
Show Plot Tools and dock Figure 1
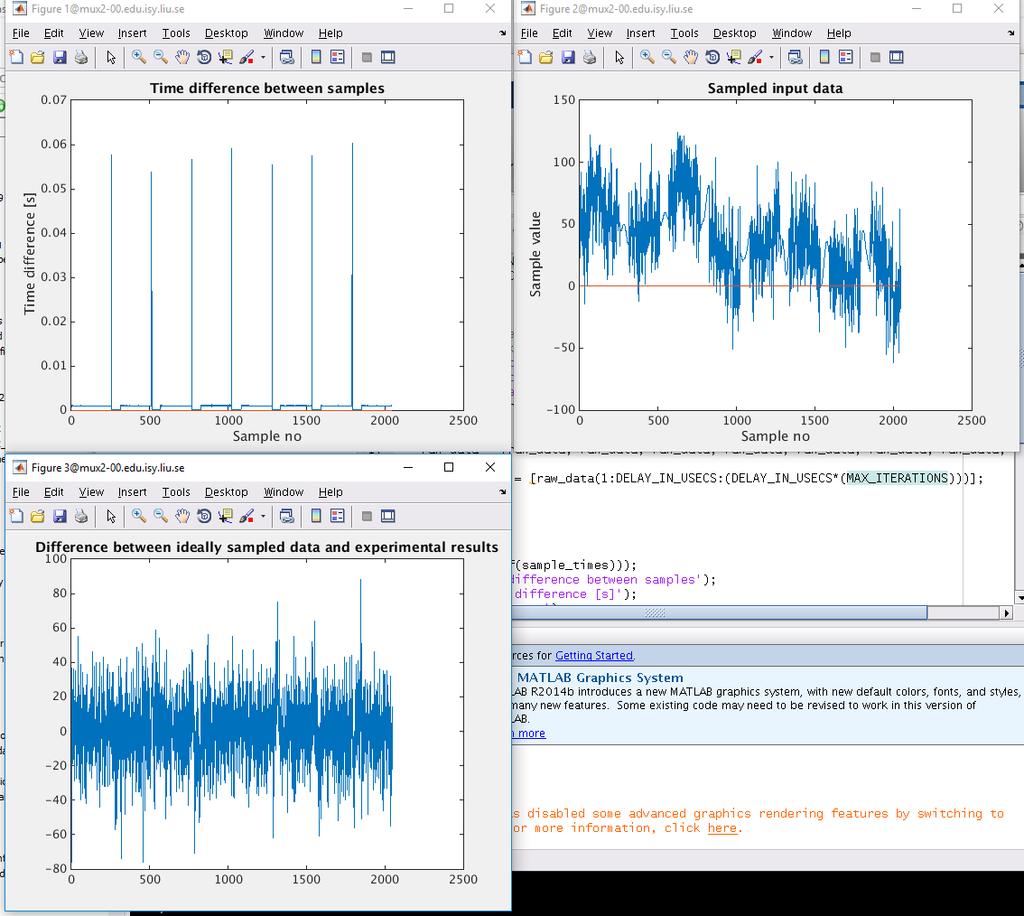[388, 57]
